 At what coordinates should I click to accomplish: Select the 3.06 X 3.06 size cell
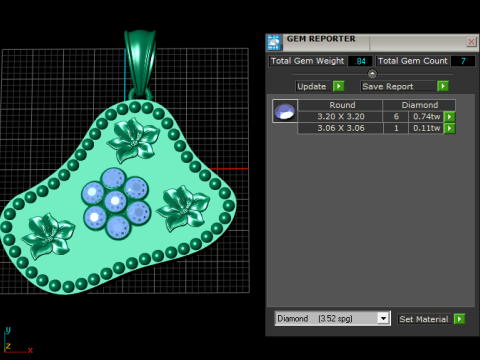click(x=340, y=128)
